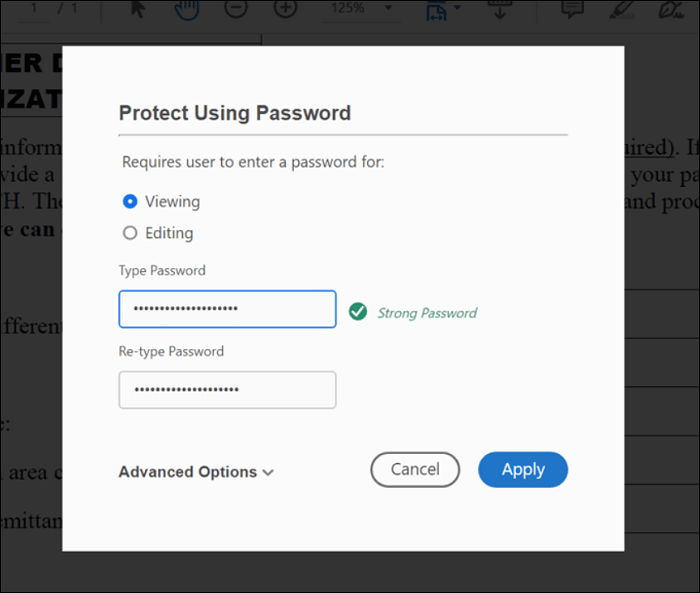This screenshot has height=593, width=700.
Task: Select the Editing radio option
Action: pyautogui.click(x=130, y=233)
